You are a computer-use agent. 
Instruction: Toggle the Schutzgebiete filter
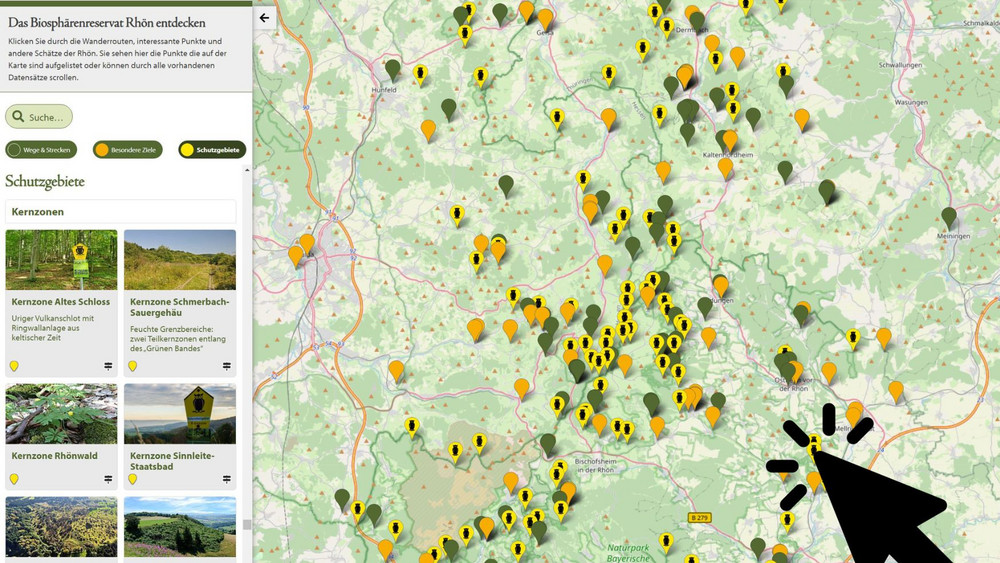(212, 150)
